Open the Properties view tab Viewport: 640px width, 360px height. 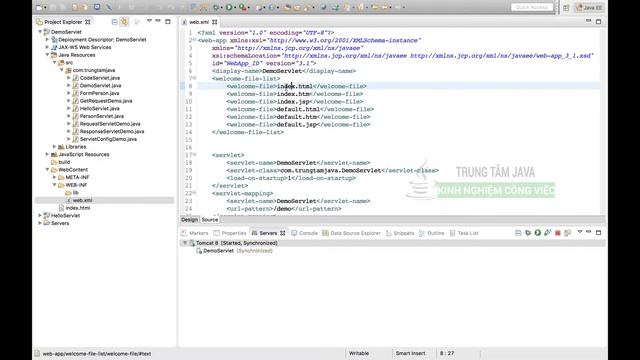pos(230,233)
